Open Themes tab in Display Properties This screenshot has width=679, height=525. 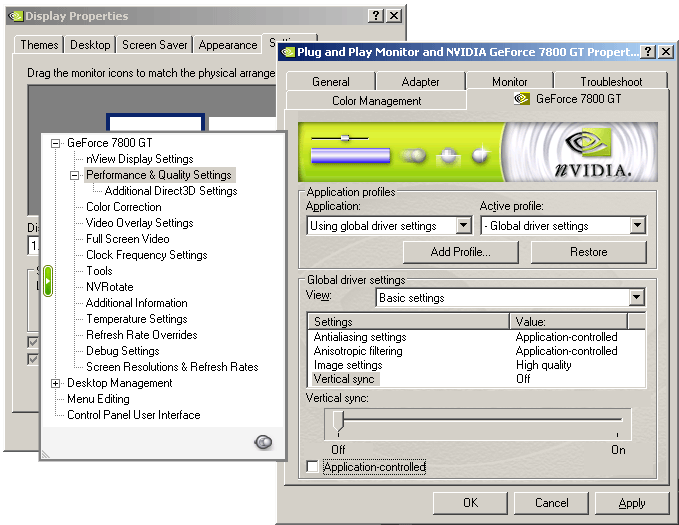point(39,45)
